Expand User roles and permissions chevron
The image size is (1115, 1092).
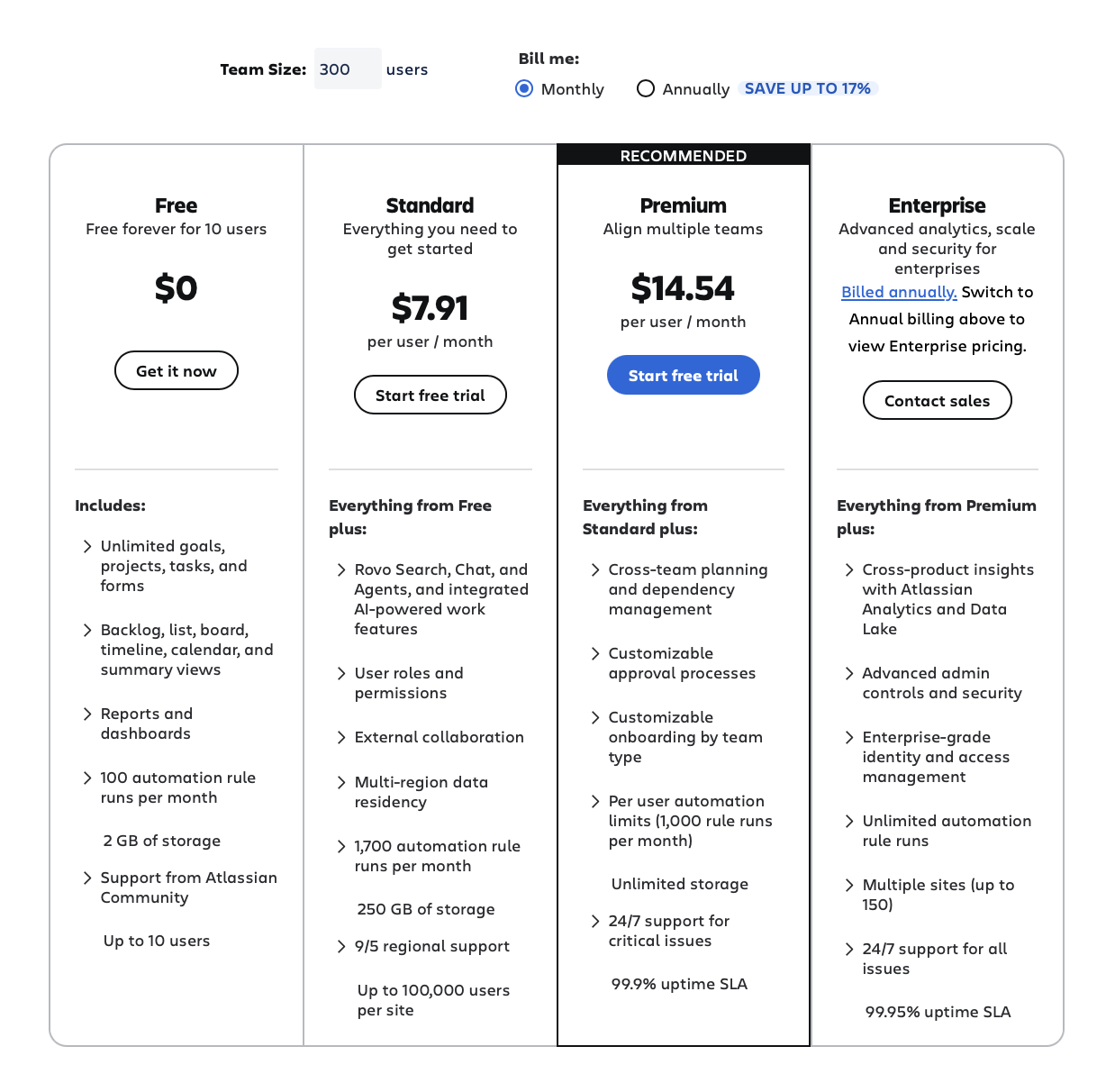click(x=341, y=673)
